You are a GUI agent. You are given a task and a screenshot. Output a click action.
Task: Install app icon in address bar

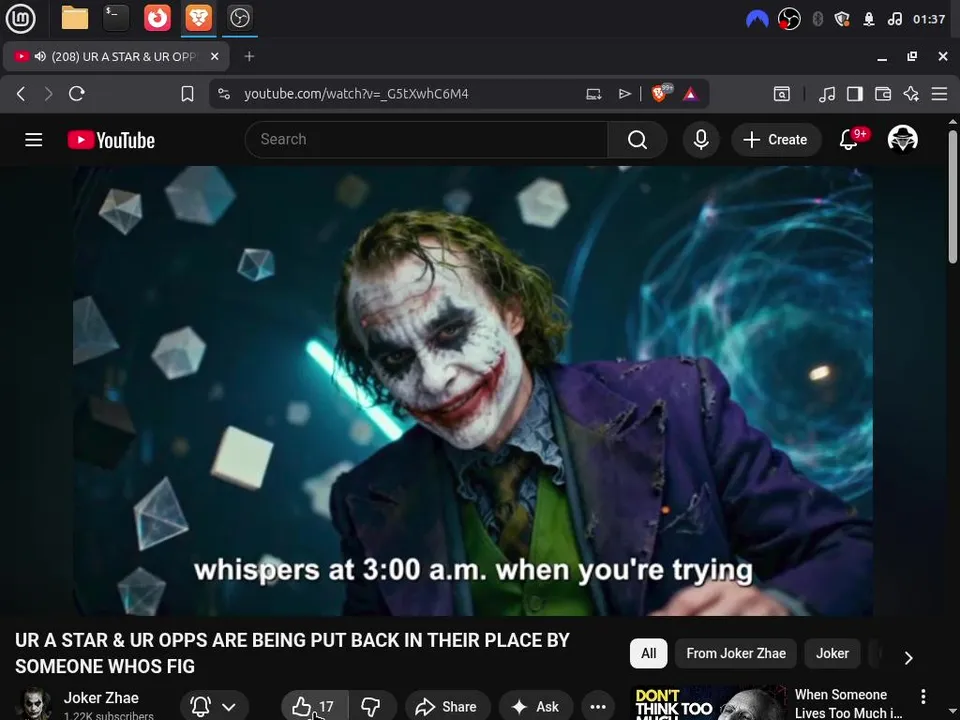(x=593, y=94)
